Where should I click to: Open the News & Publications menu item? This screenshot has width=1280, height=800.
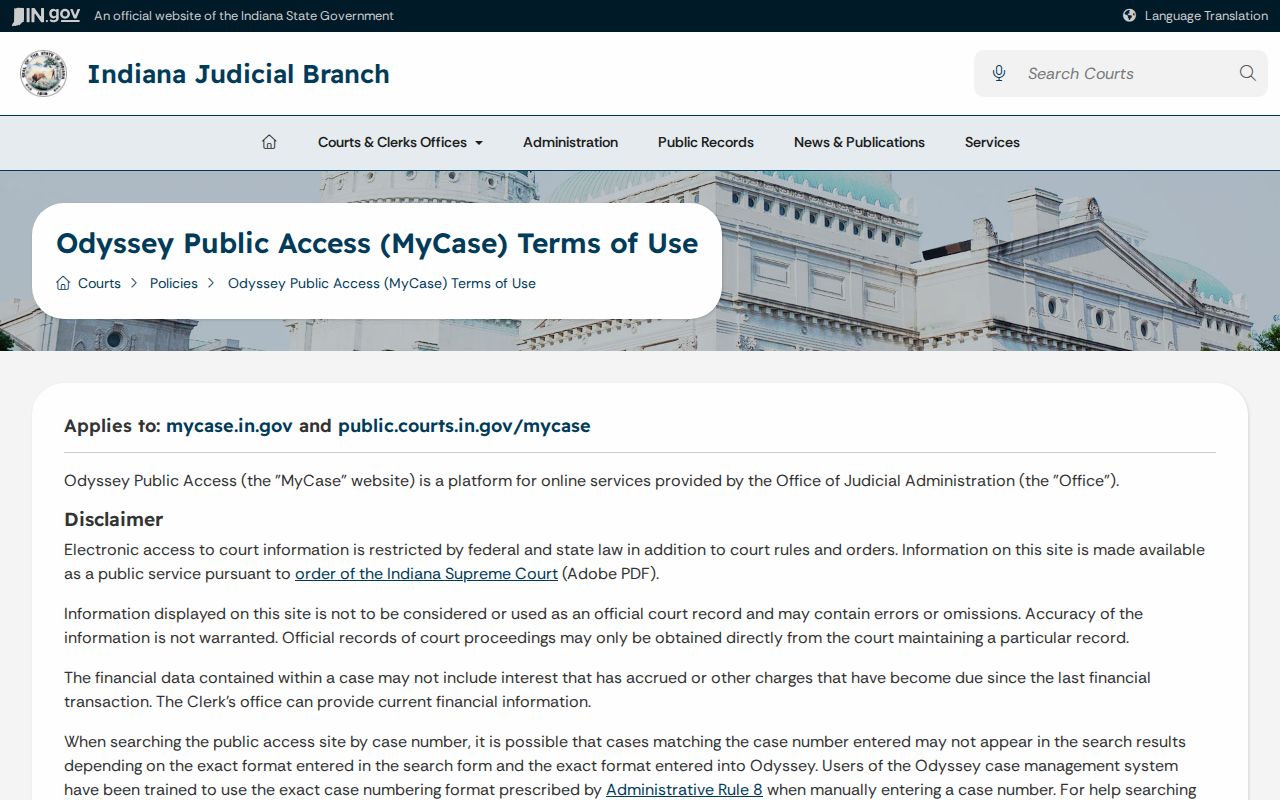859,142
